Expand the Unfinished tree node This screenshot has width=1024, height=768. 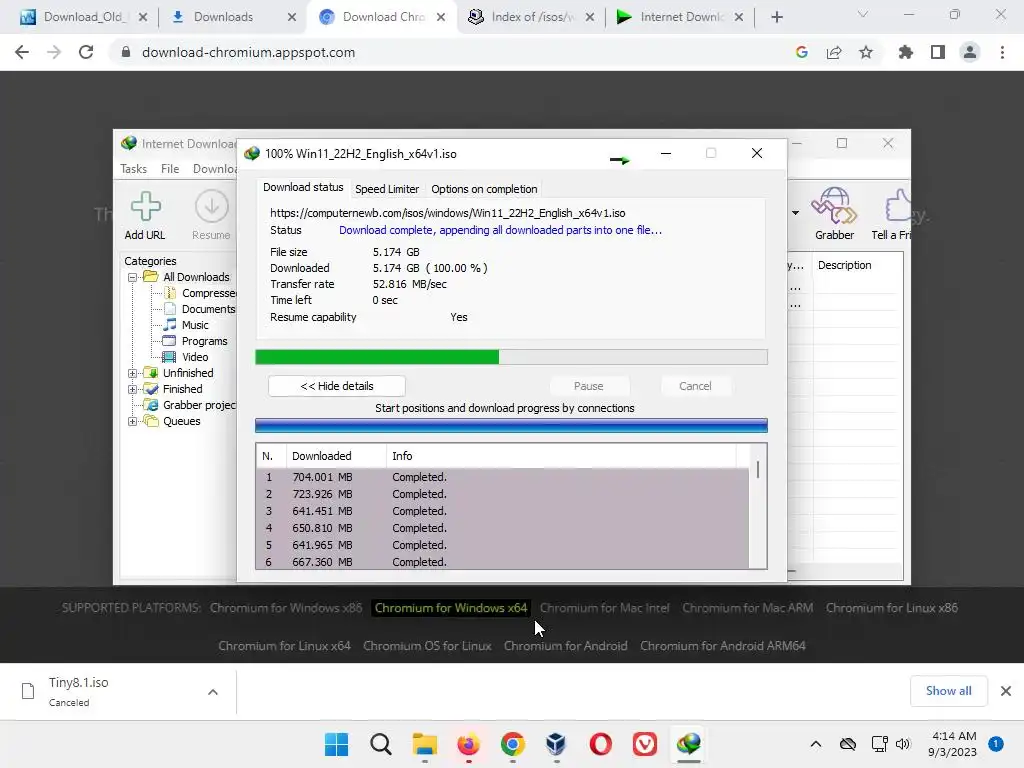click(x=133, y=373)
